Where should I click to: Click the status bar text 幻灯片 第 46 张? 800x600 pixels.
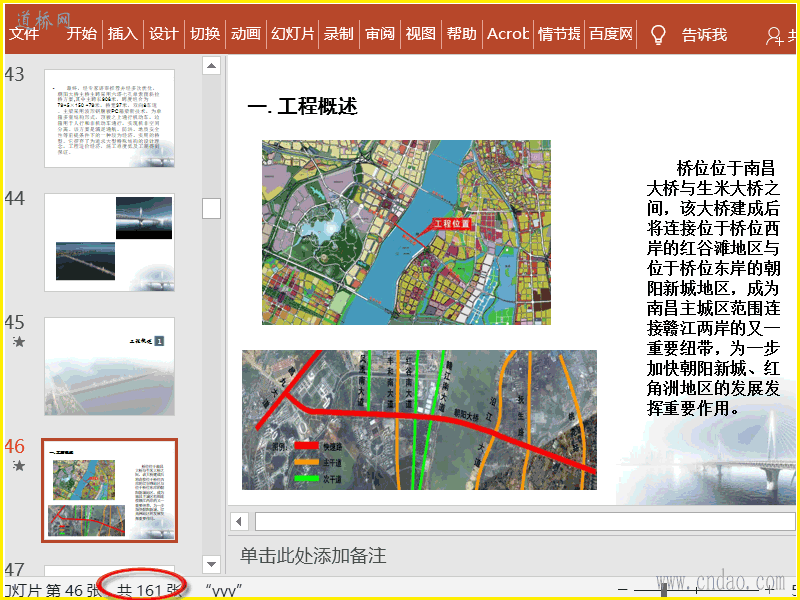[x=53, y=591]
